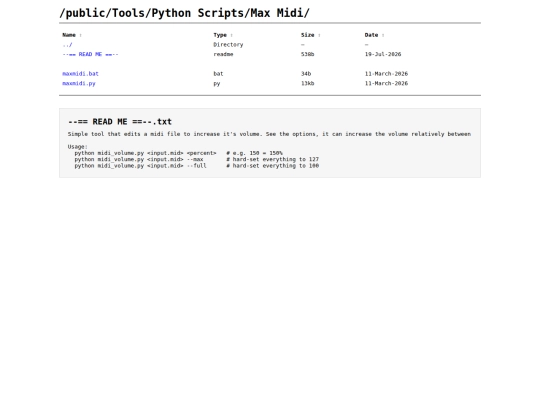This screenshot has width=540, height=405.
Task: Click the usage line with --max option
Action: [x=197, y=159]
